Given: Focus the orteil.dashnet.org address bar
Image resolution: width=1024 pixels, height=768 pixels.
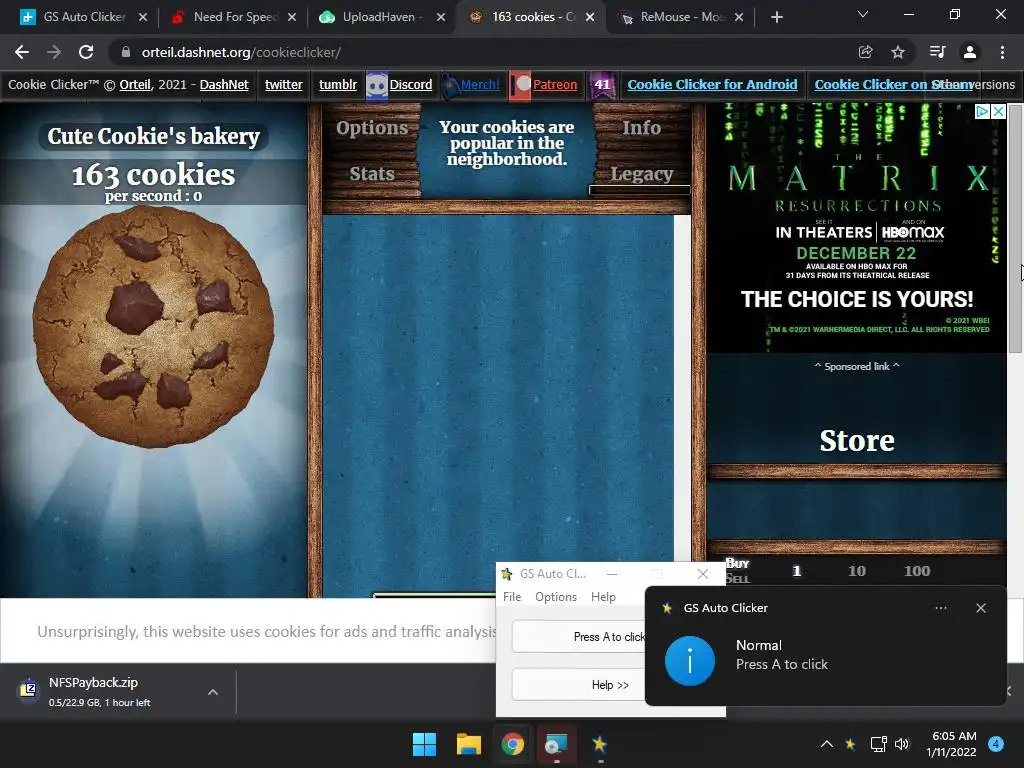Looking at the screenshot, I should [x=483, y=52].
